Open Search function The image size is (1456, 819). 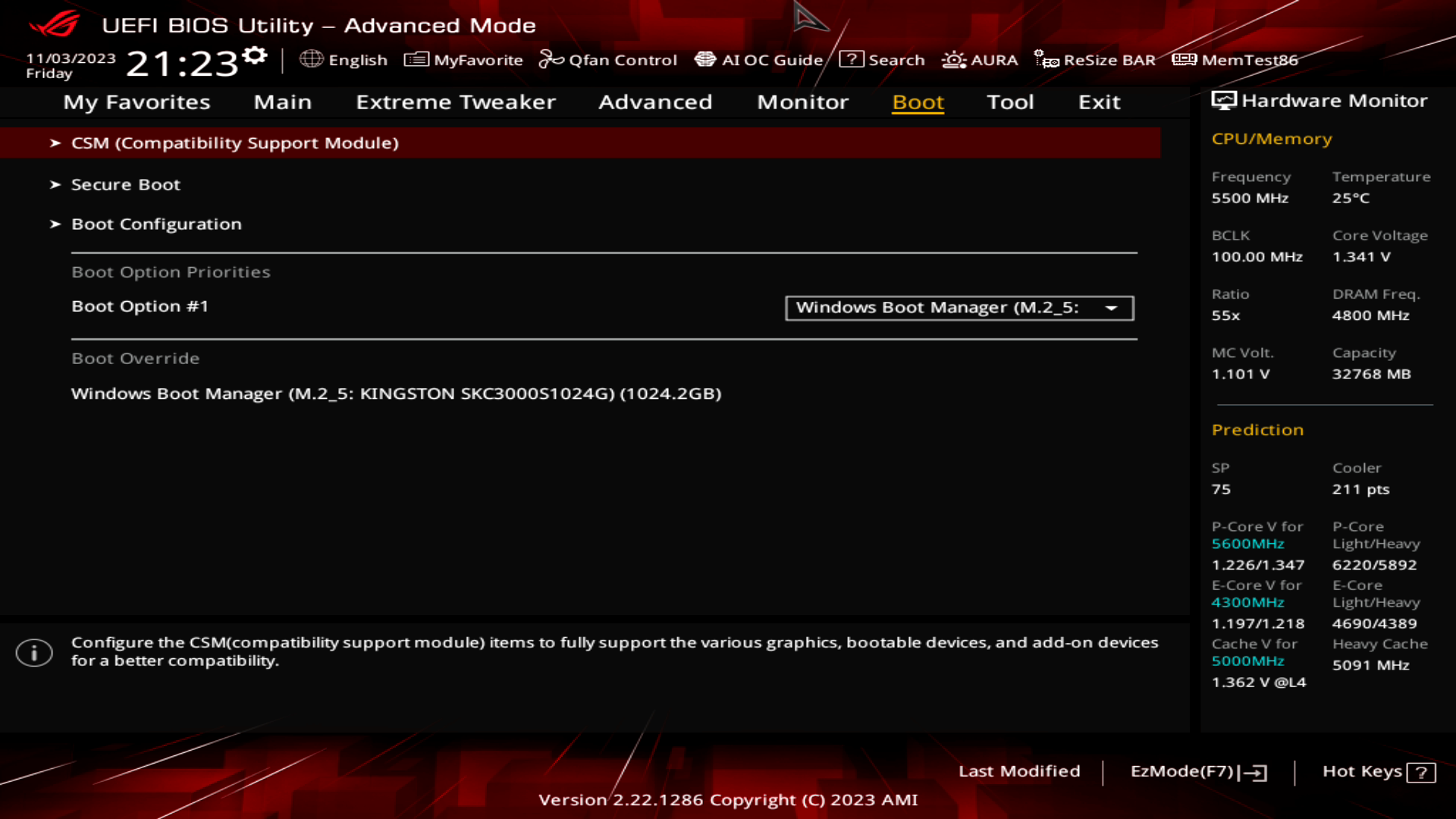pyautogui.click(x=885, y=60)
